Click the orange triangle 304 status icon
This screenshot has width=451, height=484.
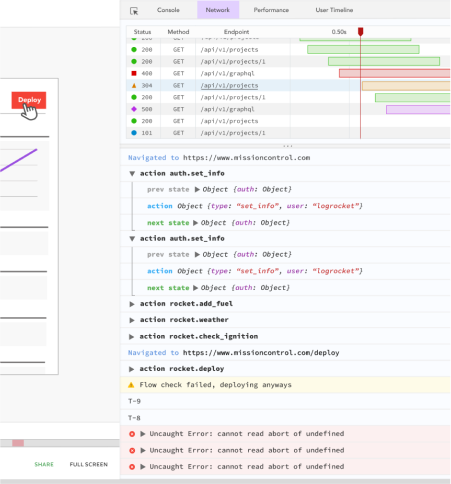click(134, 85)
